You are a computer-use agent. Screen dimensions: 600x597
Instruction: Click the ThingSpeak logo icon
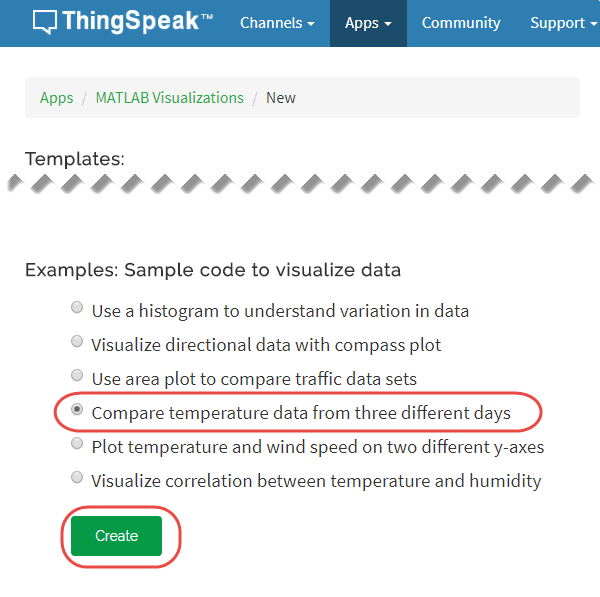44,23
